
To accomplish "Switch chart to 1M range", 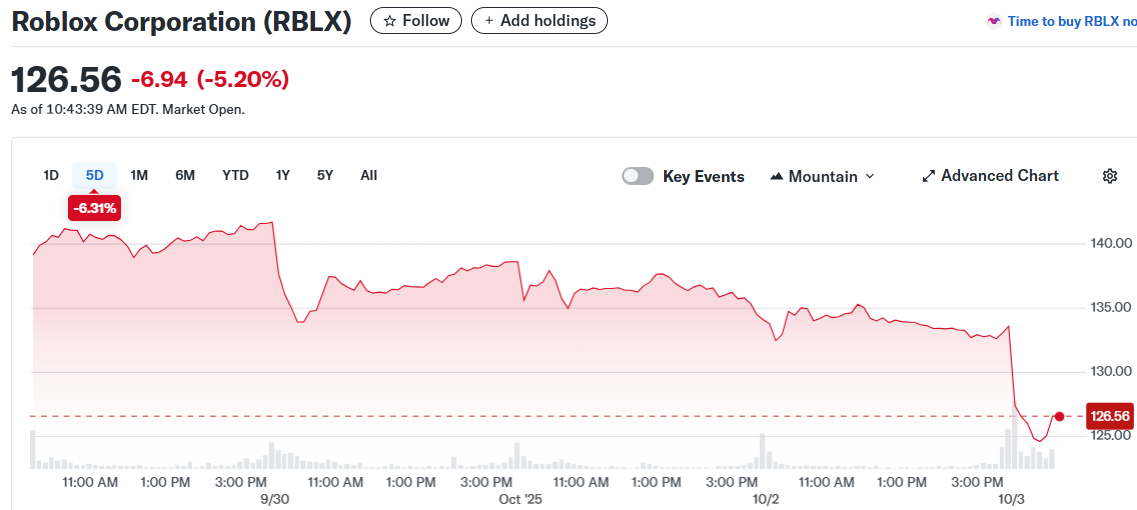I will coord(139,176).
